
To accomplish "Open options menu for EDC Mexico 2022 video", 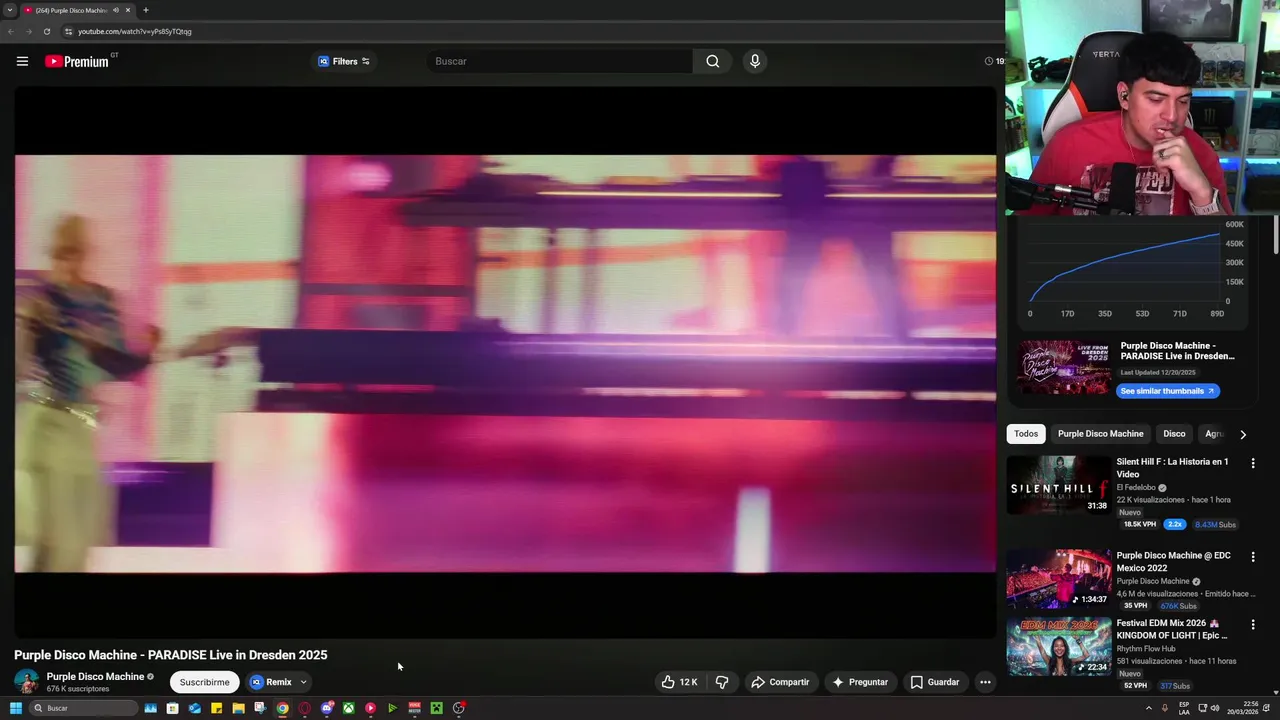I will point(1253,556).
